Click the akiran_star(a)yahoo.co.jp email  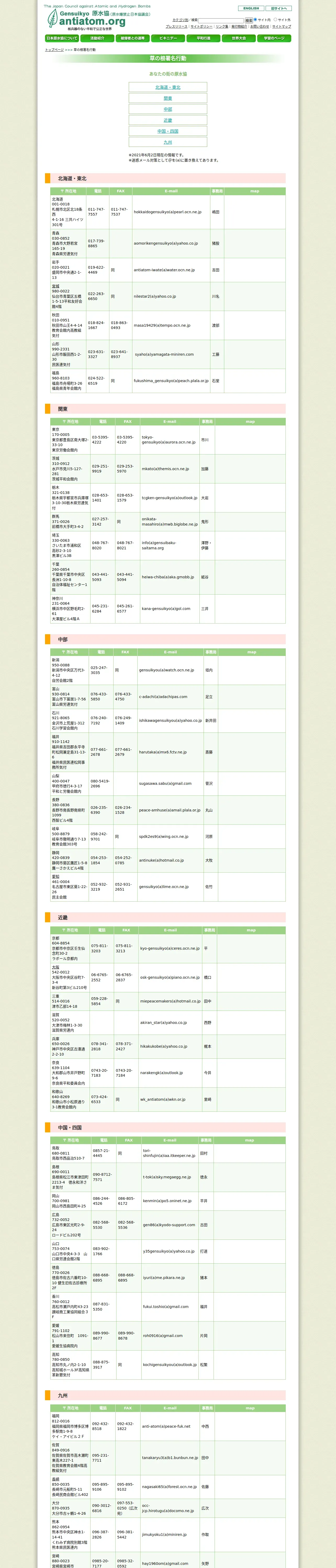[164, 1022]
